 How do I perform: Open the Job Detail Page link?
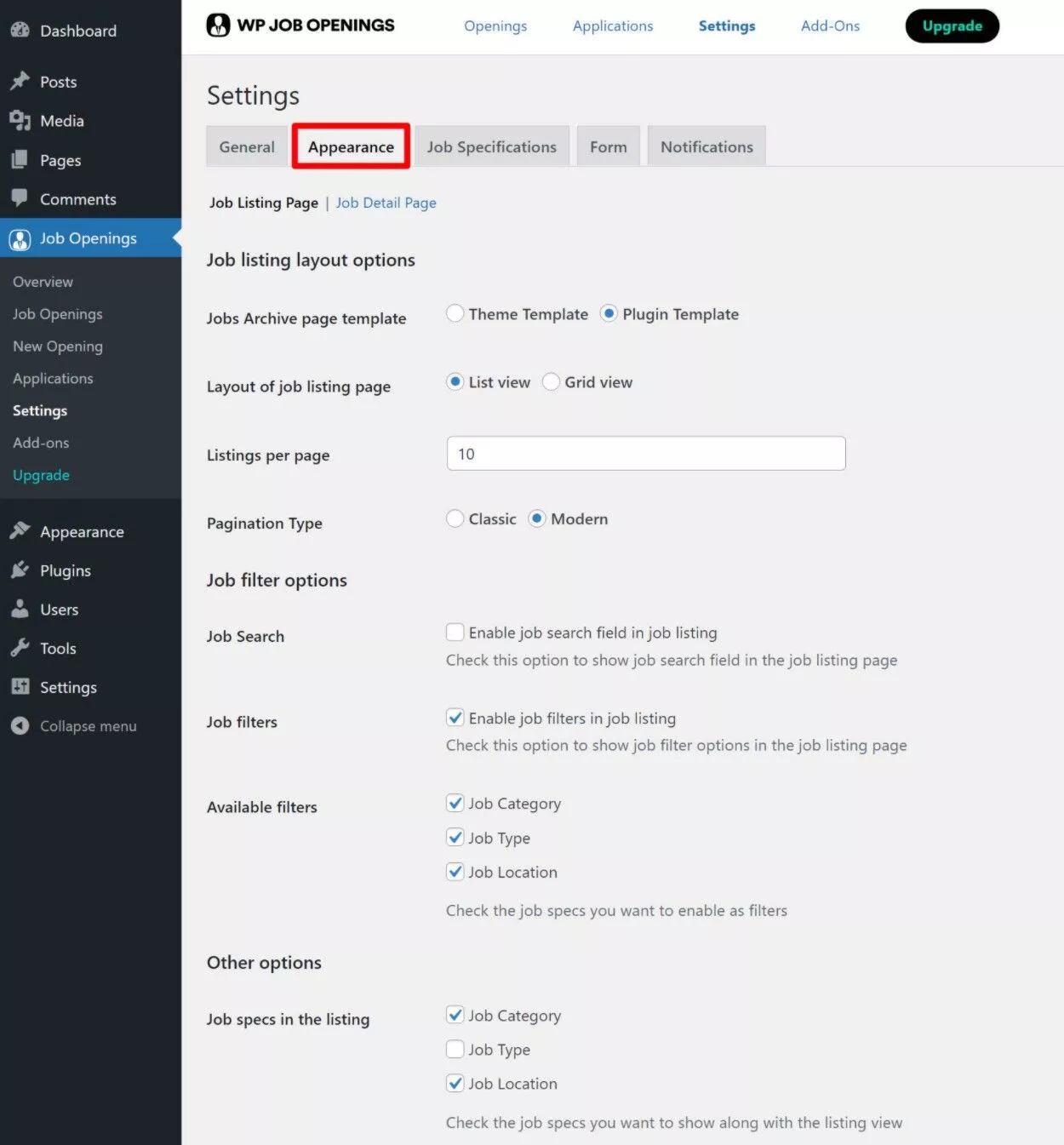[386, 203]
